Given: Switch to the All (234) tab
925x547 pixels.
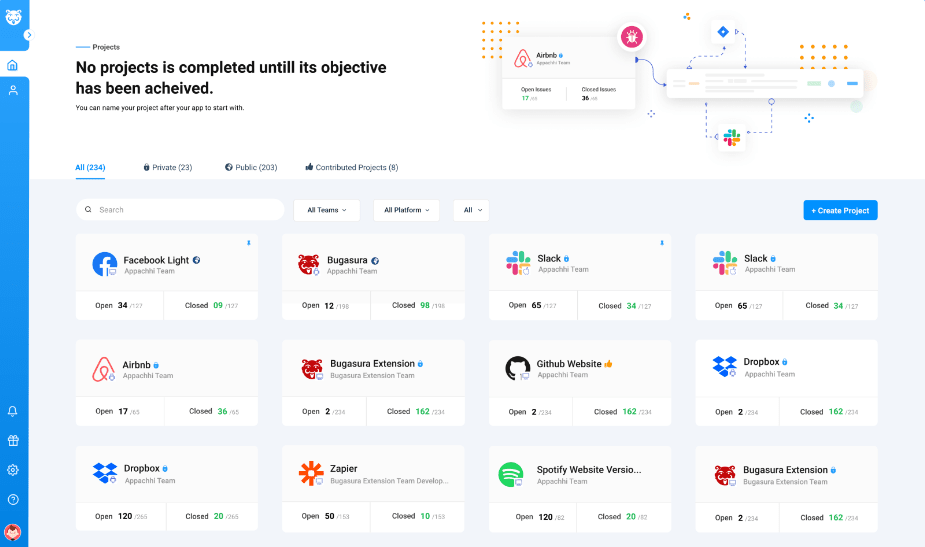Looking at the screenshot, I should click(90, 167).
